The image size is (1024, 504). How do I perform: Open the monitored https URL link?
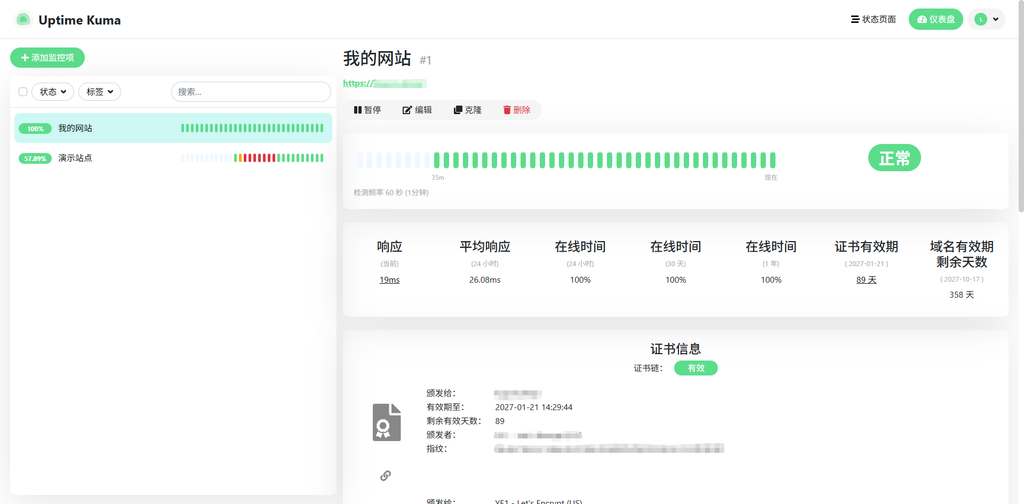[x=385, y=84]
